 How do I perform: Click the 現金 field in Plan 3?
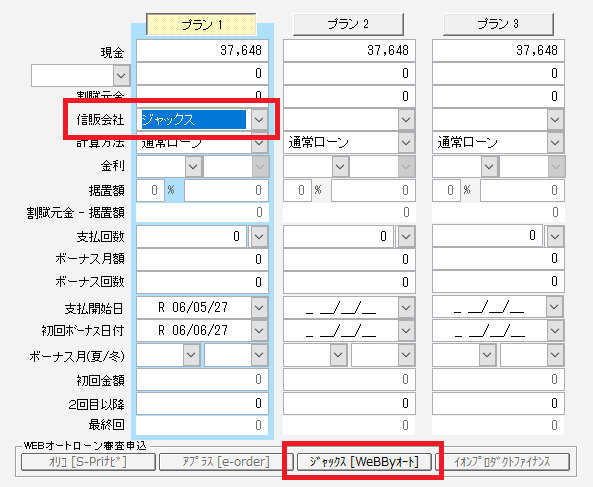[x=498, y=50]
